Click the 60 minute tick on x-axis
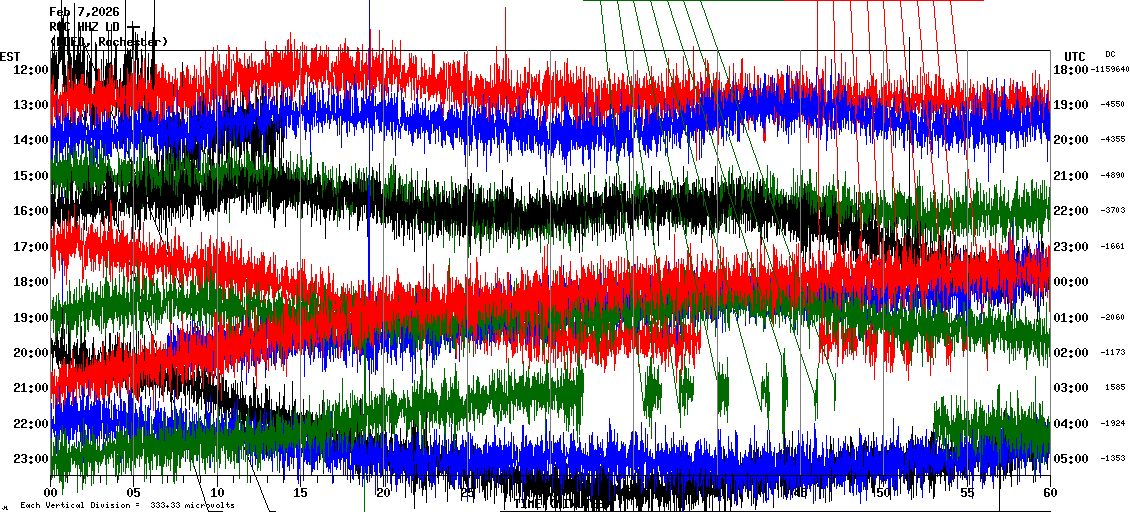The height and width of the screenshot is (519, 1130). tap(1048, 493)
